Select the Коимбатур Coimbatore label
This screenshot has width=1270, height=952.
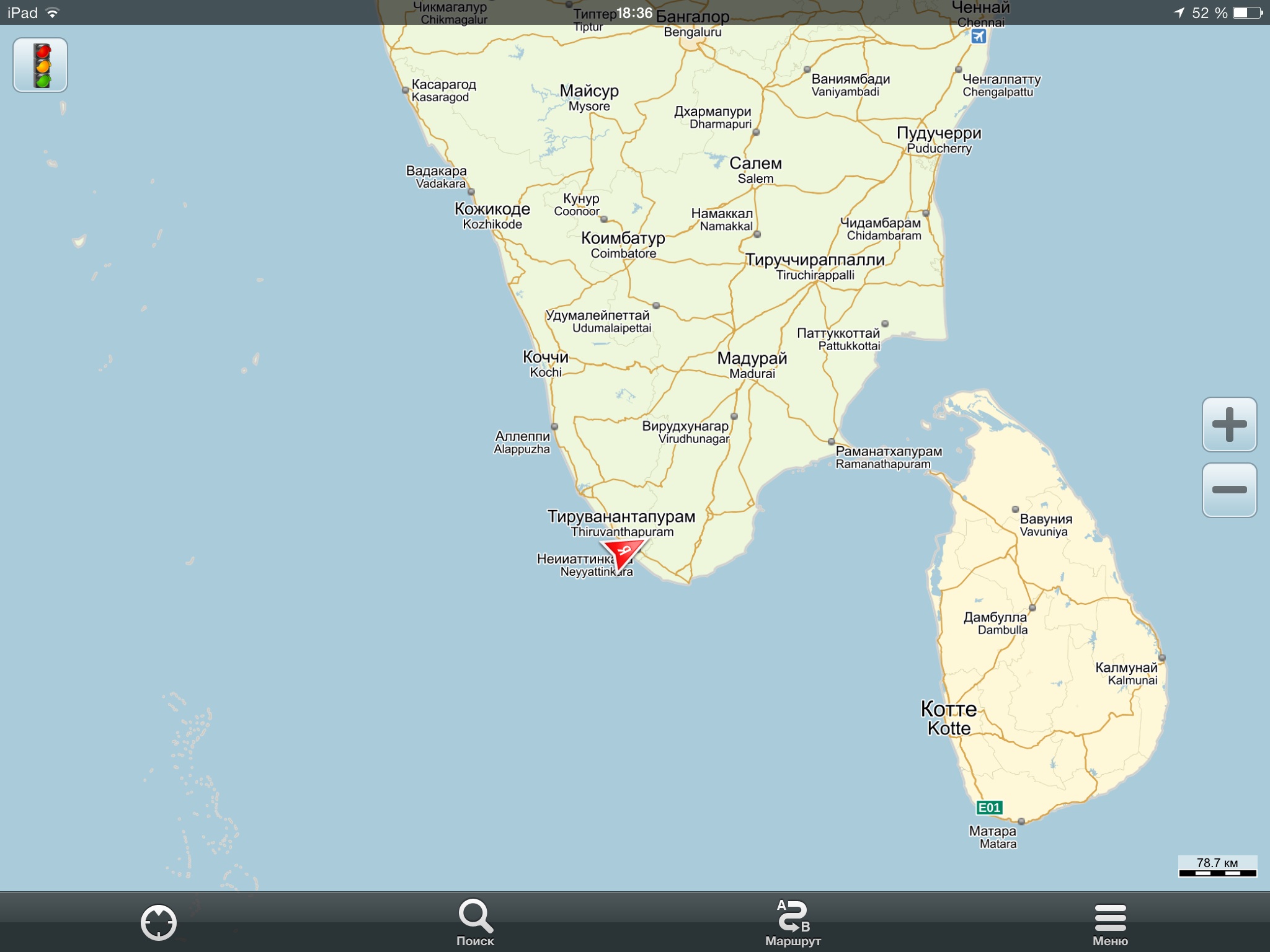click(x=623, y=245)
